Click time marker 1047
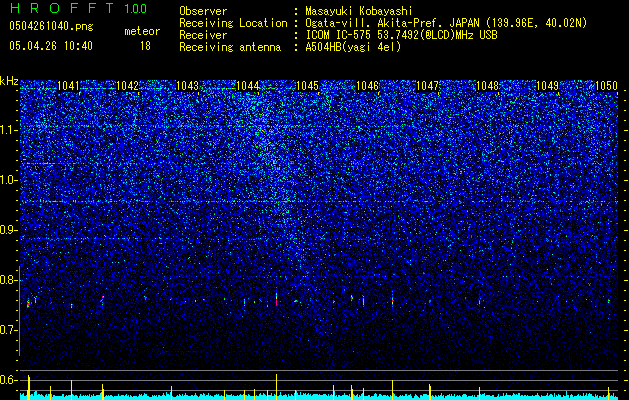Viewport: 629px width, 400px height. tap(428, 85)
